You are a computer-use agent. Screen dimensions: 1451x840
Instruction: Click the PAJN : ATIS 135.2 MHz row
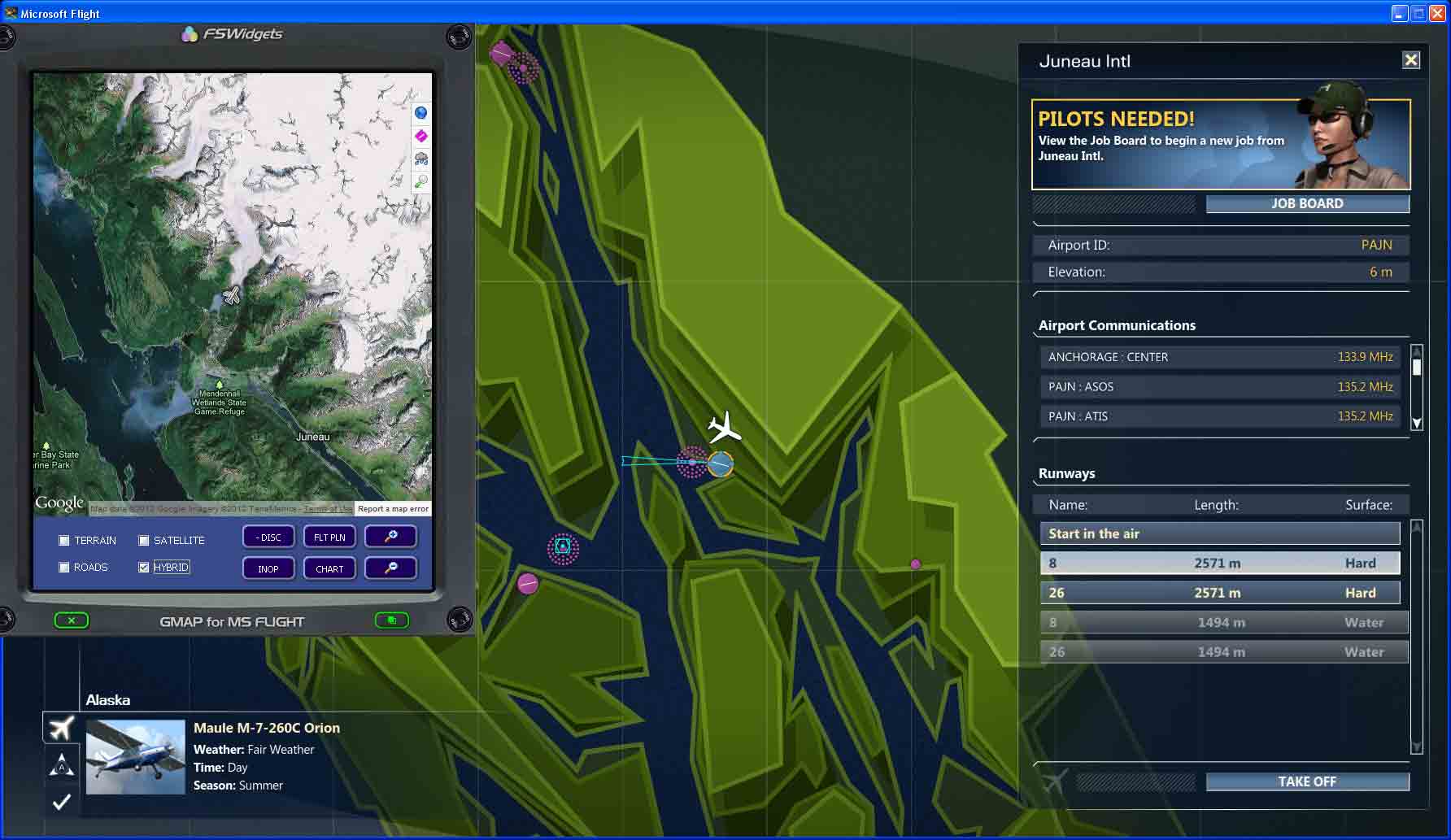(1220, 416)
